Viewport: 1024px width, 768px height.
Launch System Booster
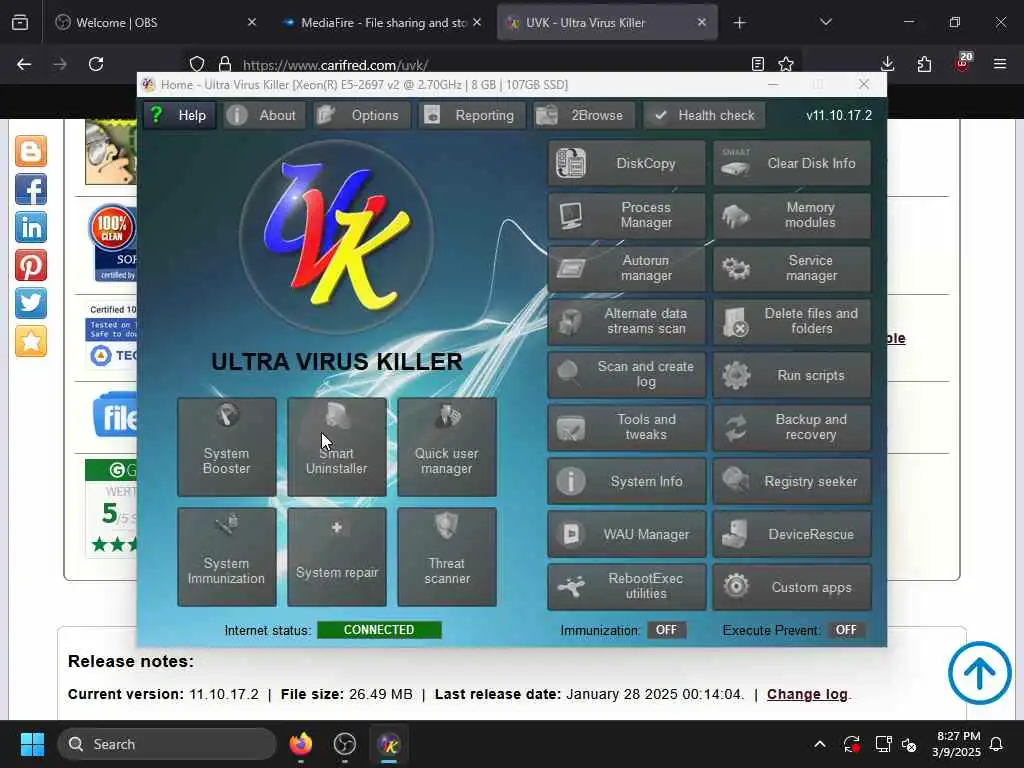227,447
